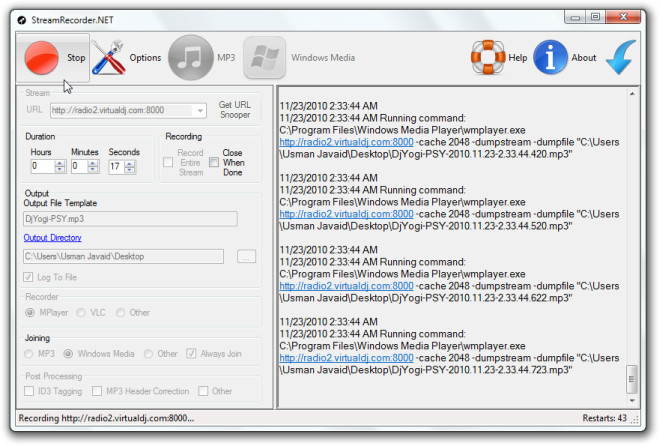This screenshot has width=660, height=446.
Task: Click the Output File Template field
Action: pyautogui.click(x=130, y=219)
